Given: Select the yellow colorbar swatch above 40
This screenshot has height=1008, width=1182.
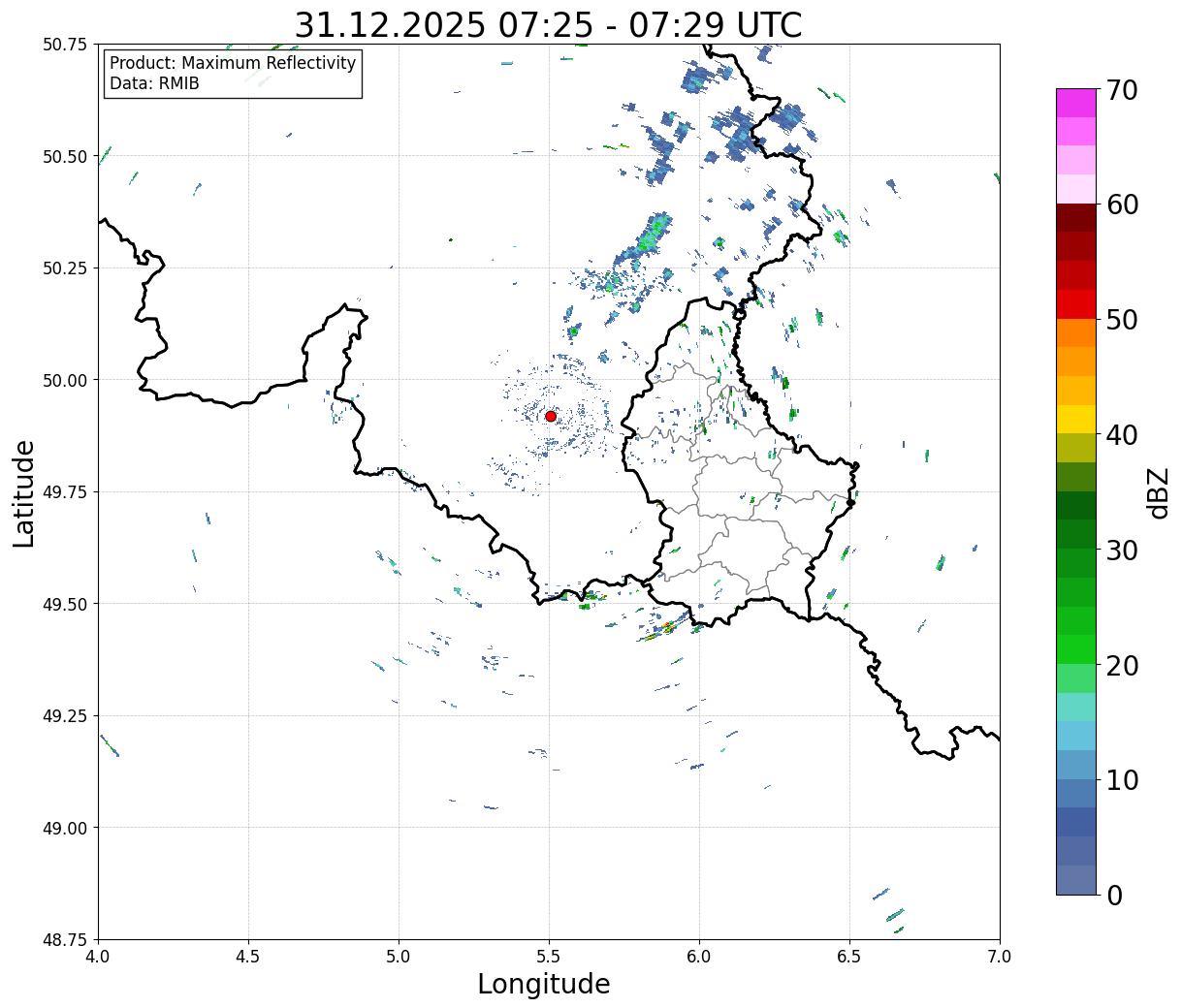Looking at the screenshot, I should [1076, 419].
